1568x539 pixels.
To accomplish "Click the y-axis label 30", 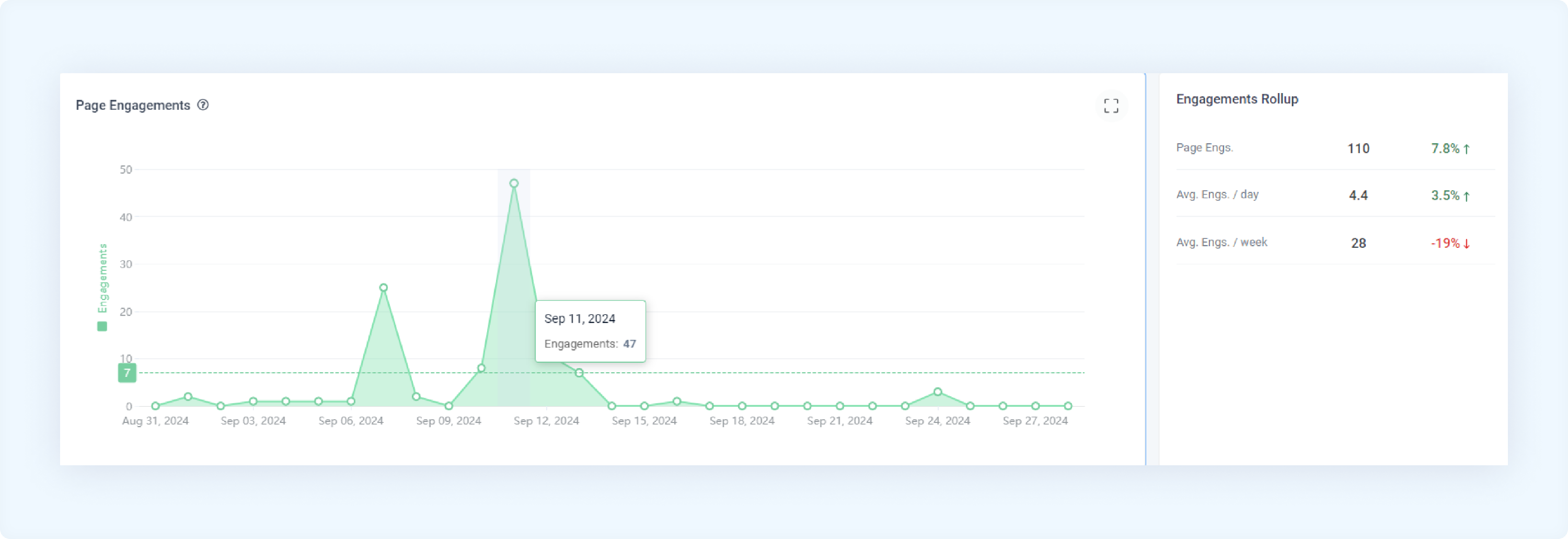I will click(126, 265).
